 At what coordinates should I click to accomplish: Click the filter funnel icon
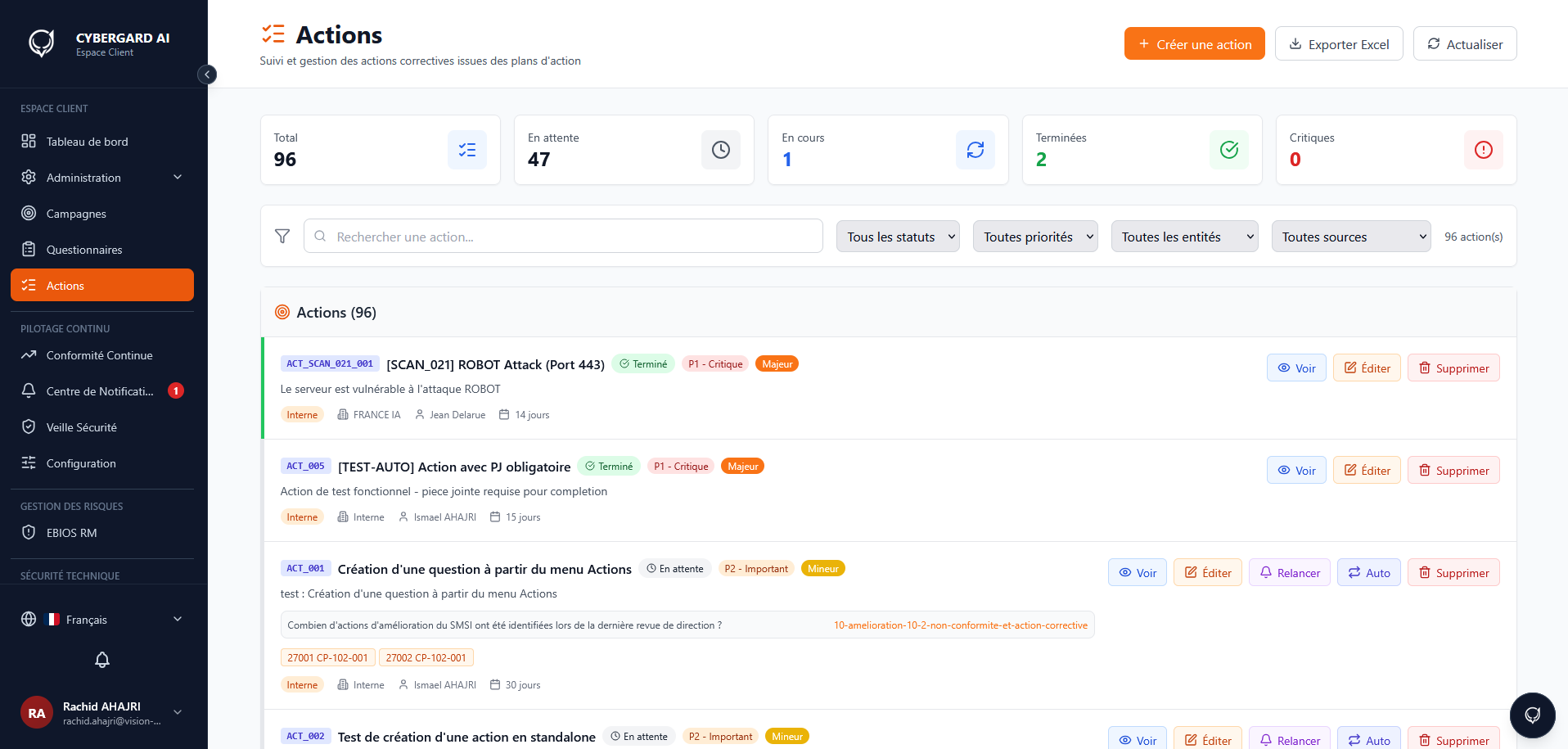(282, 237)
